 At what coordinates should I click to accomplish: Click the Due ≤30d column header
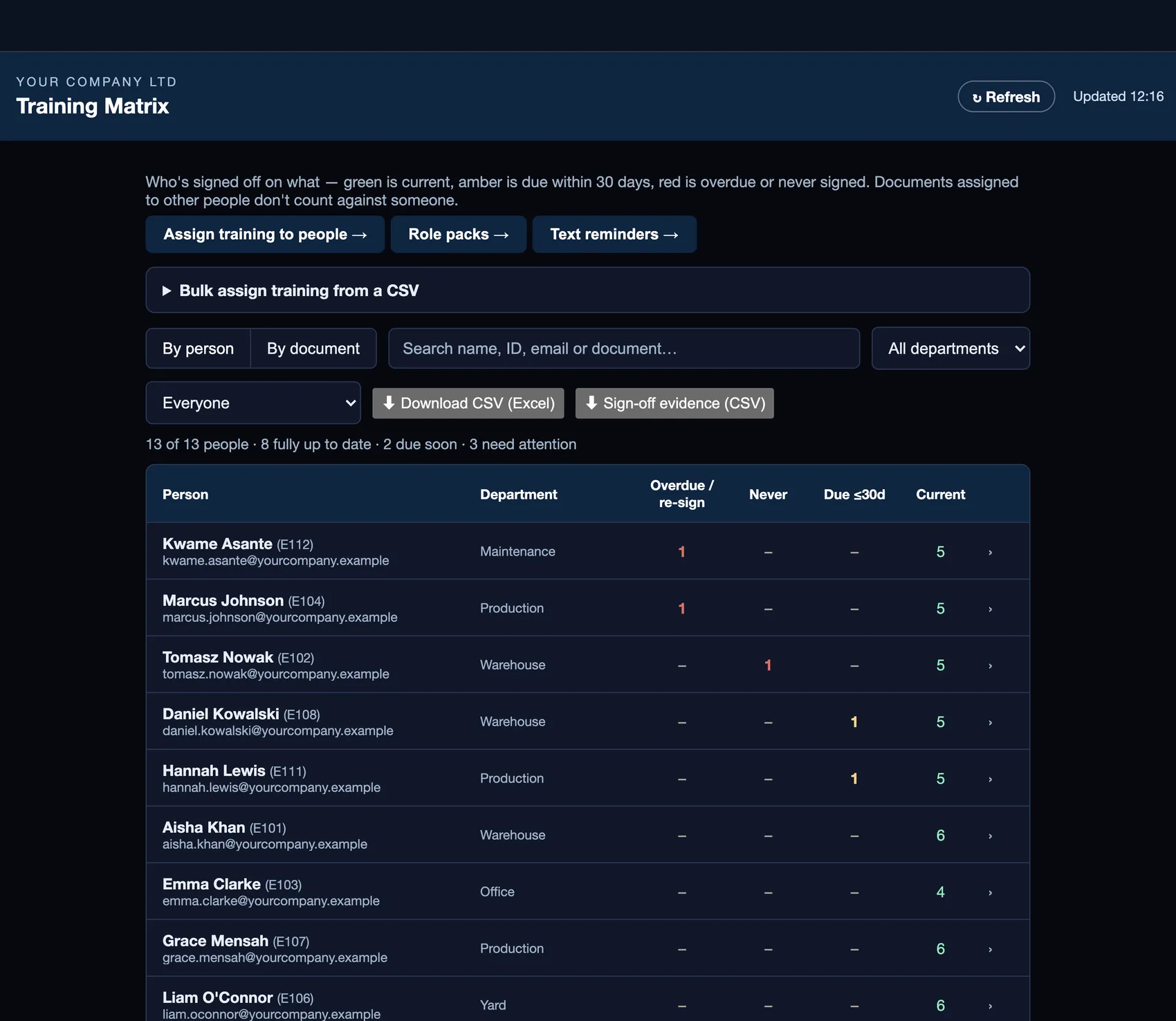pyautogui.click(x=854, y=495)
